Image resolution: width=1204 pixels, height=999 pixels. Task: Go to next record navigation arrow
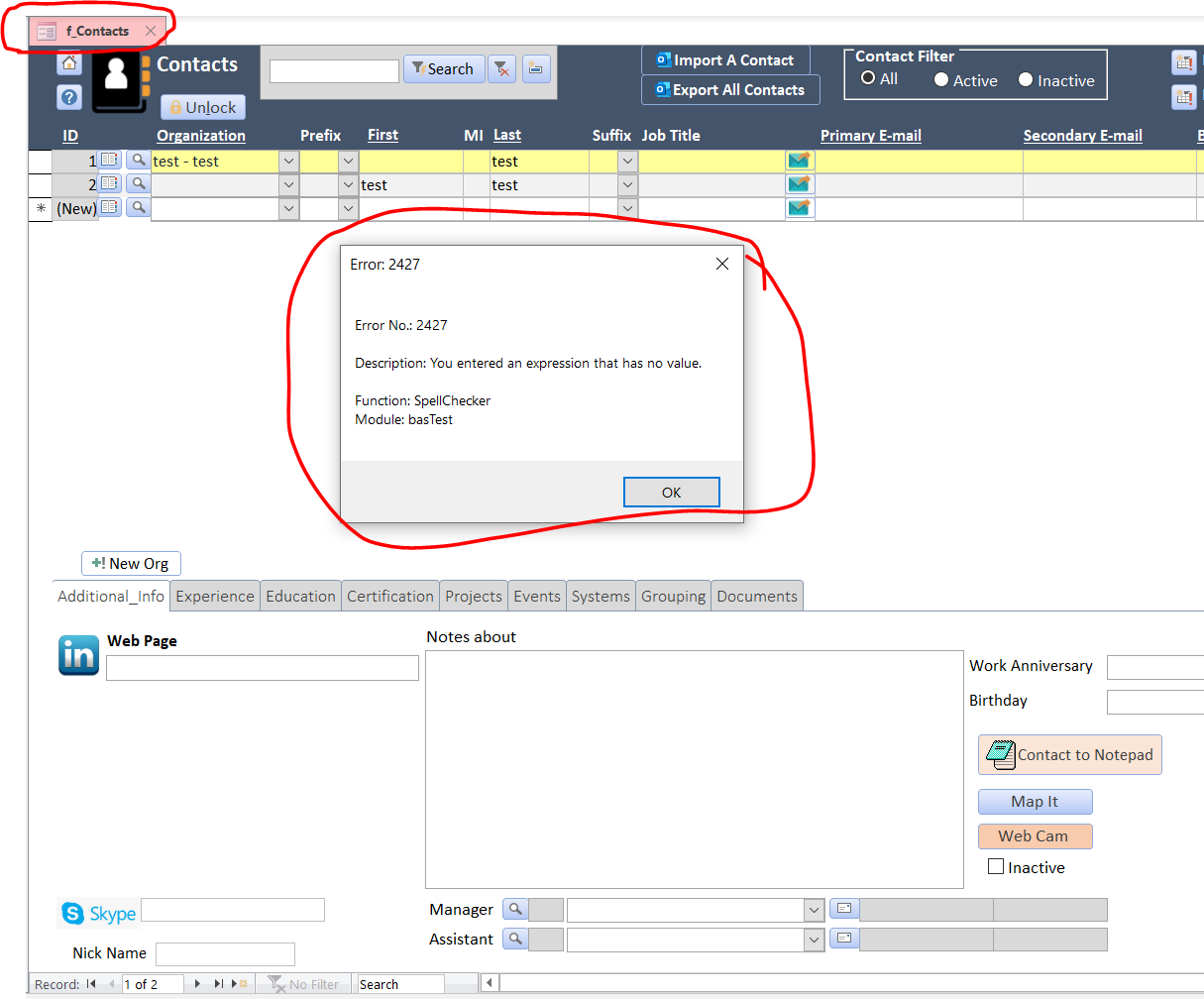197,984
